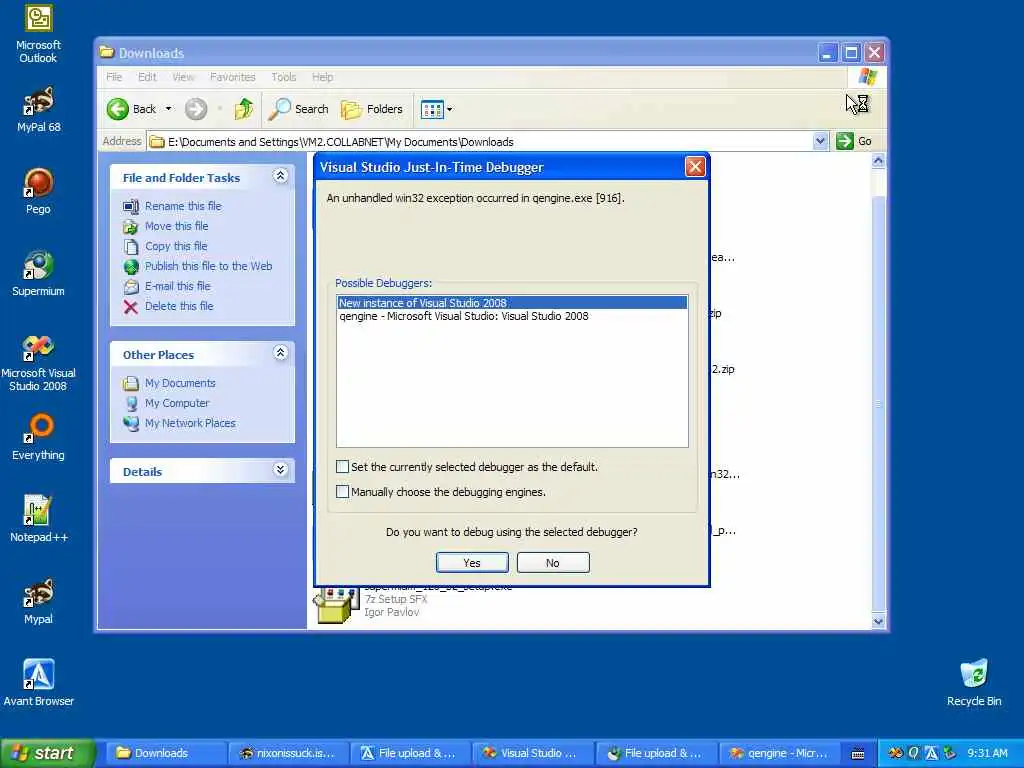This screenshot has height=768, width=1024.
Task: Close the Just-In-Time Debugger dialog
Action: click(695, 167)
